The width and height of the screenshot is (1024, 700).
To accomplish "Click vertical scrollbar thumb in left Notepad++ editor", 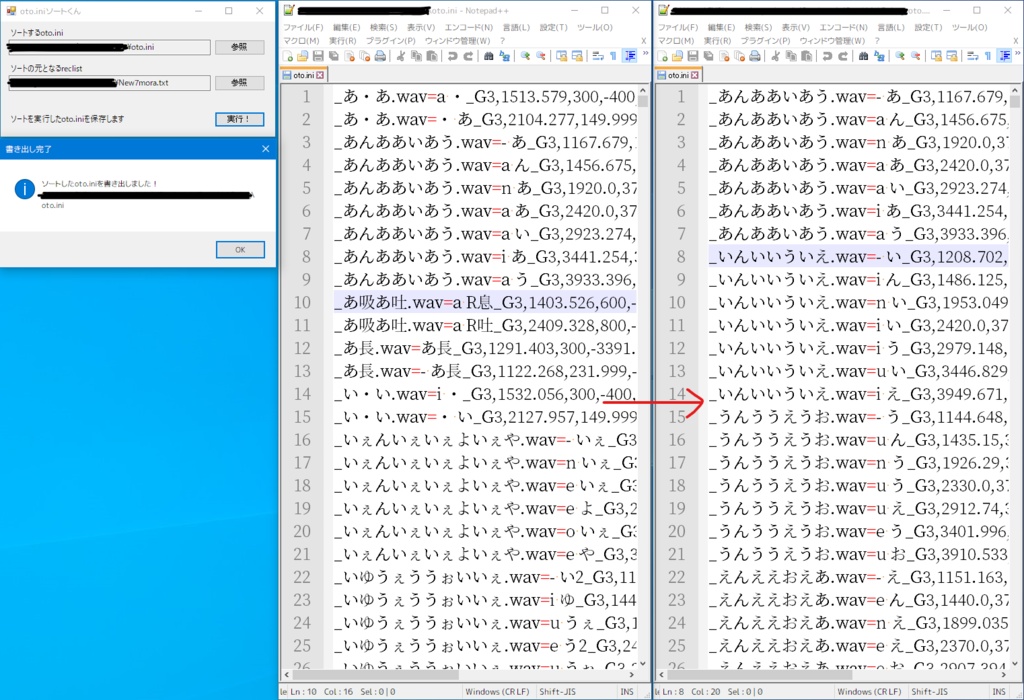I will point(643,102).
